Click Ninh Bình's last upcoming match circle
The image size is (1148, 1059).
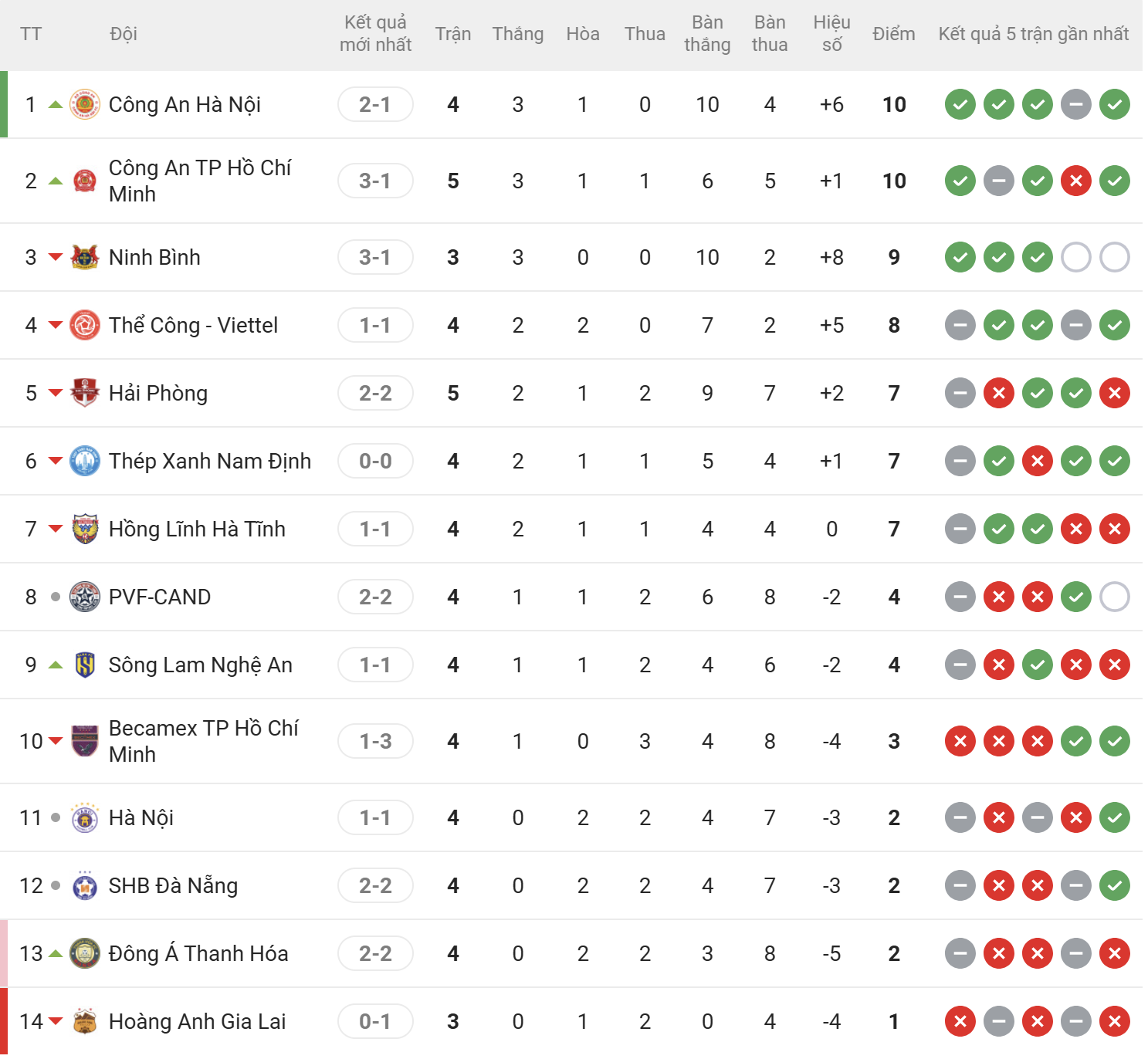(x=1115, y=257)
